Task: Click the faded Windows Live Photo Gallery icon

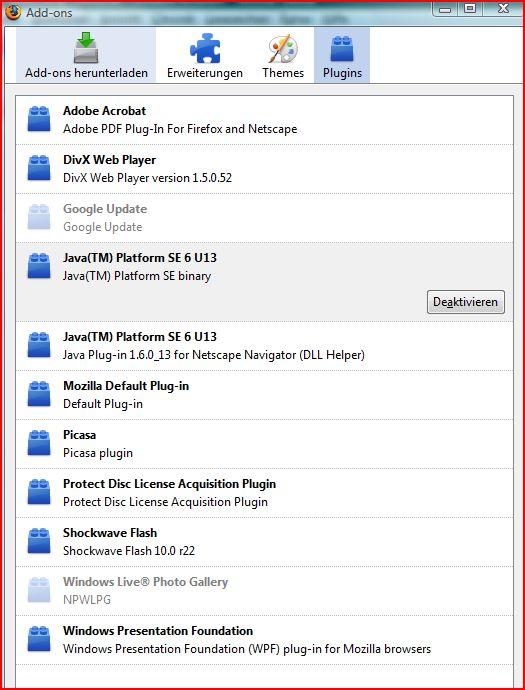Action: (39, 590)
